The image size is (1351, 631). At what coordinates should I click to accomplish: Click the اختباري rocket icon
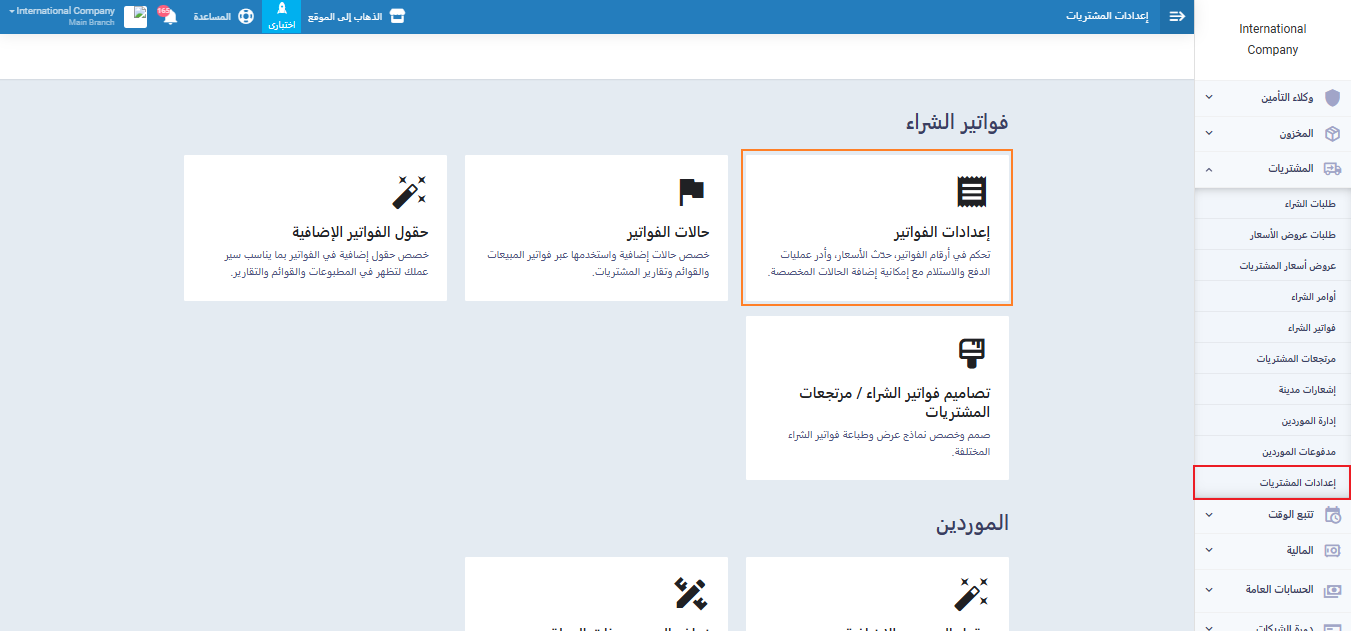click(x=281, y=9)
